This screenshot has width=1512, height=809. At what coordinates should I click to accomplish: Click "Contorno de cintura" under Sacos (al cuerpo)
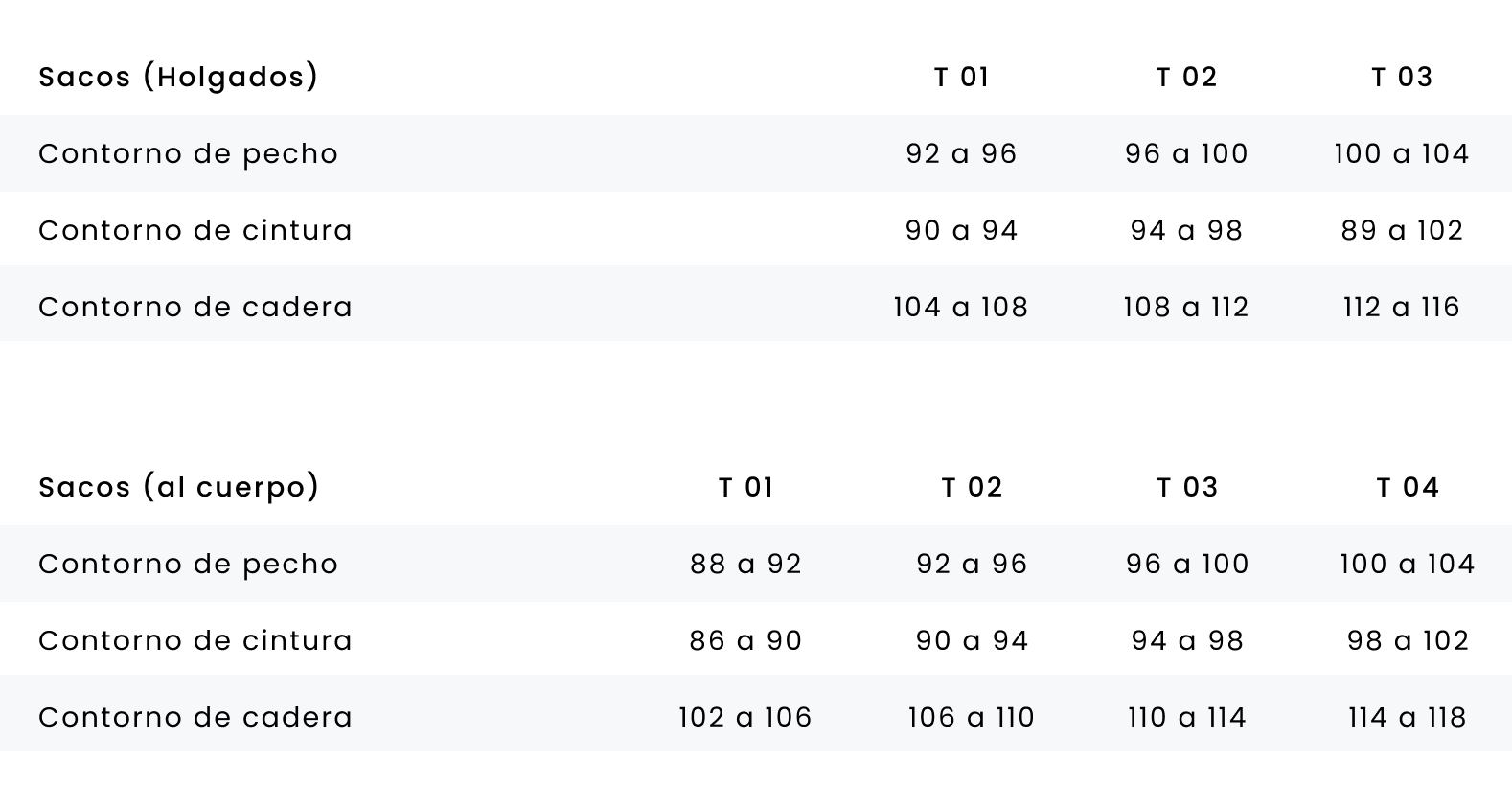(195, 640)
